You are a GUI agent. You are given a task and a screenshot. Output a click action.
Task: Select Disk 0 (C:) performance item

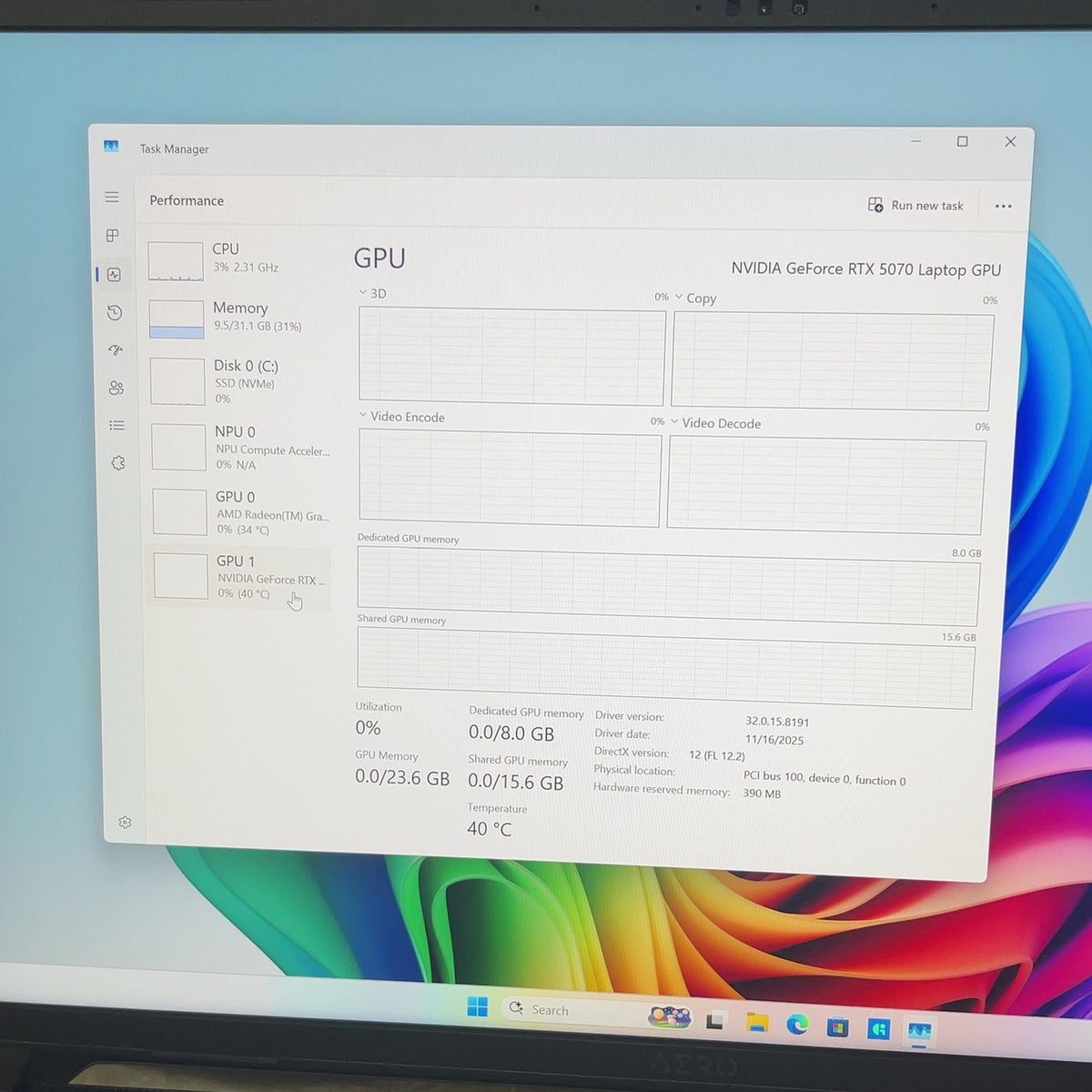pos(238,380)
